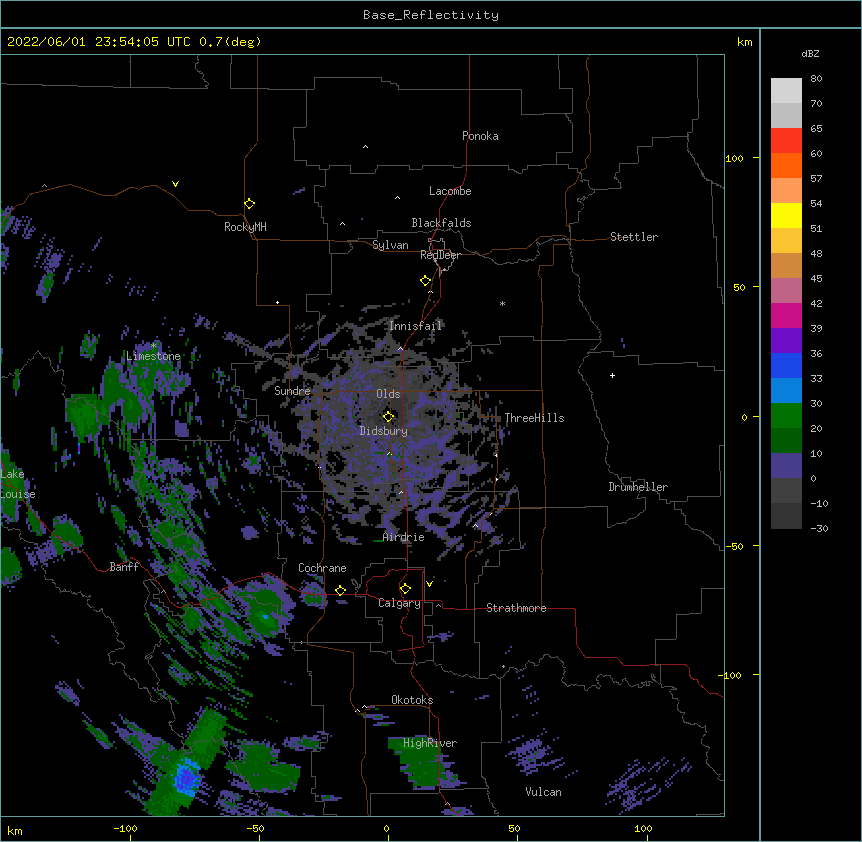Click the green echo patch over HighRiver
Viewport: 862px width, 842px height.
click(421, 764)
